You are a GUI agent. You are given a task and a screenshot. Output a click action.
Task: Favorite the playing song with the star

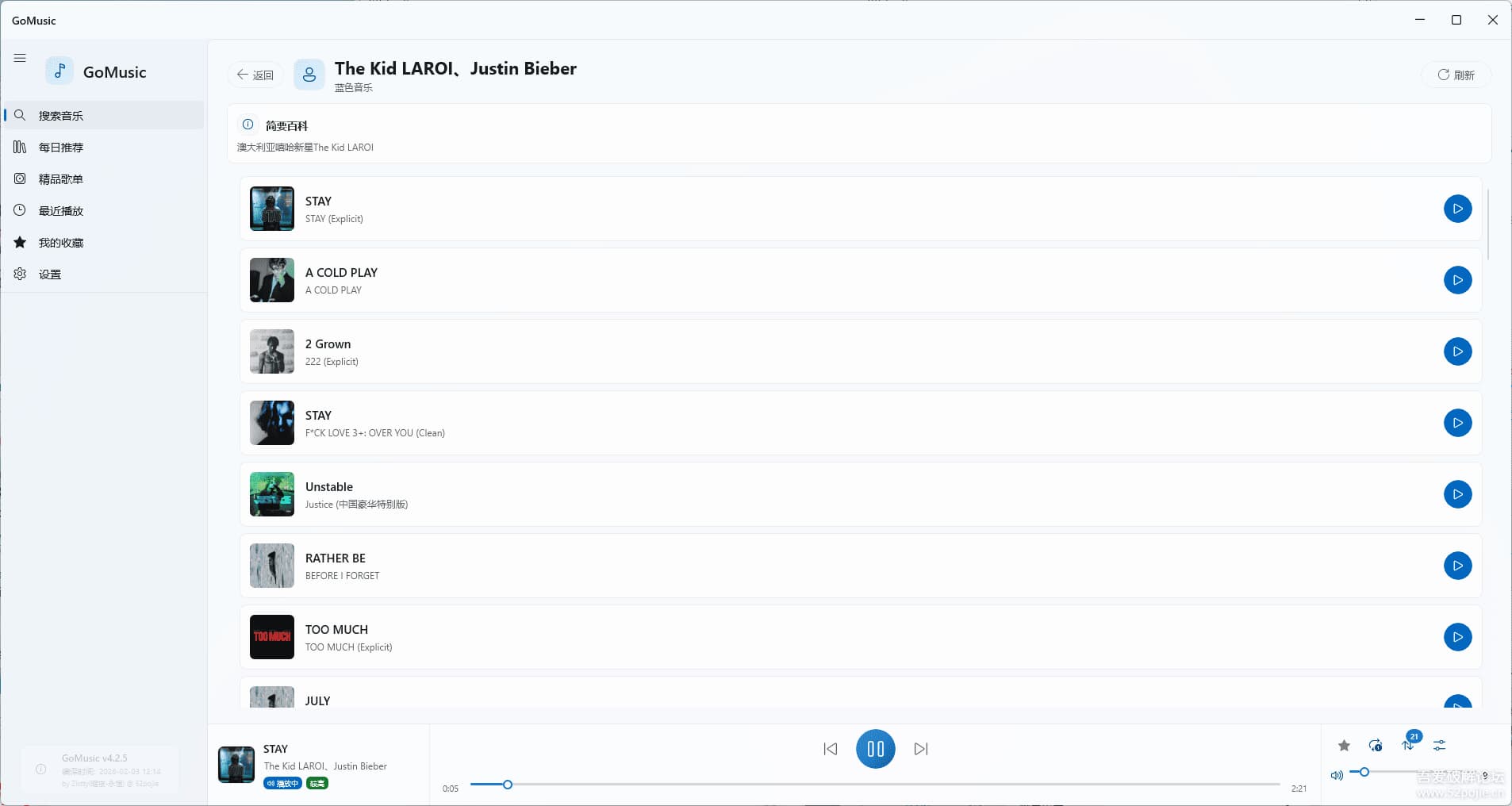(1344, 746)
